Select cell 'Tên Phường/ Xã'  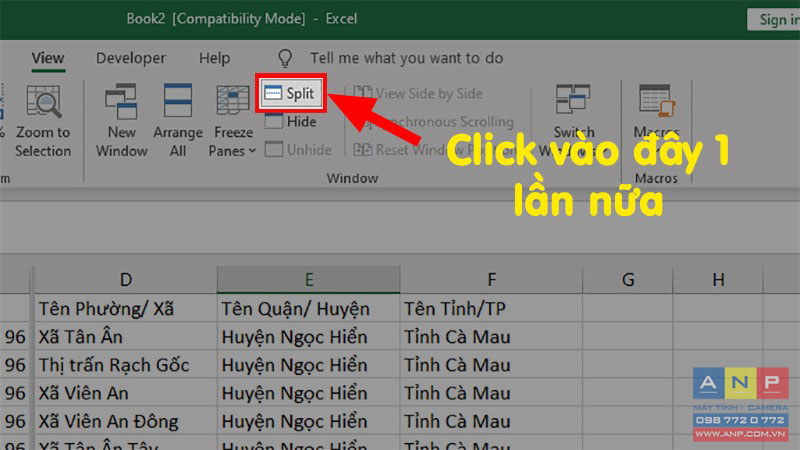126,308
